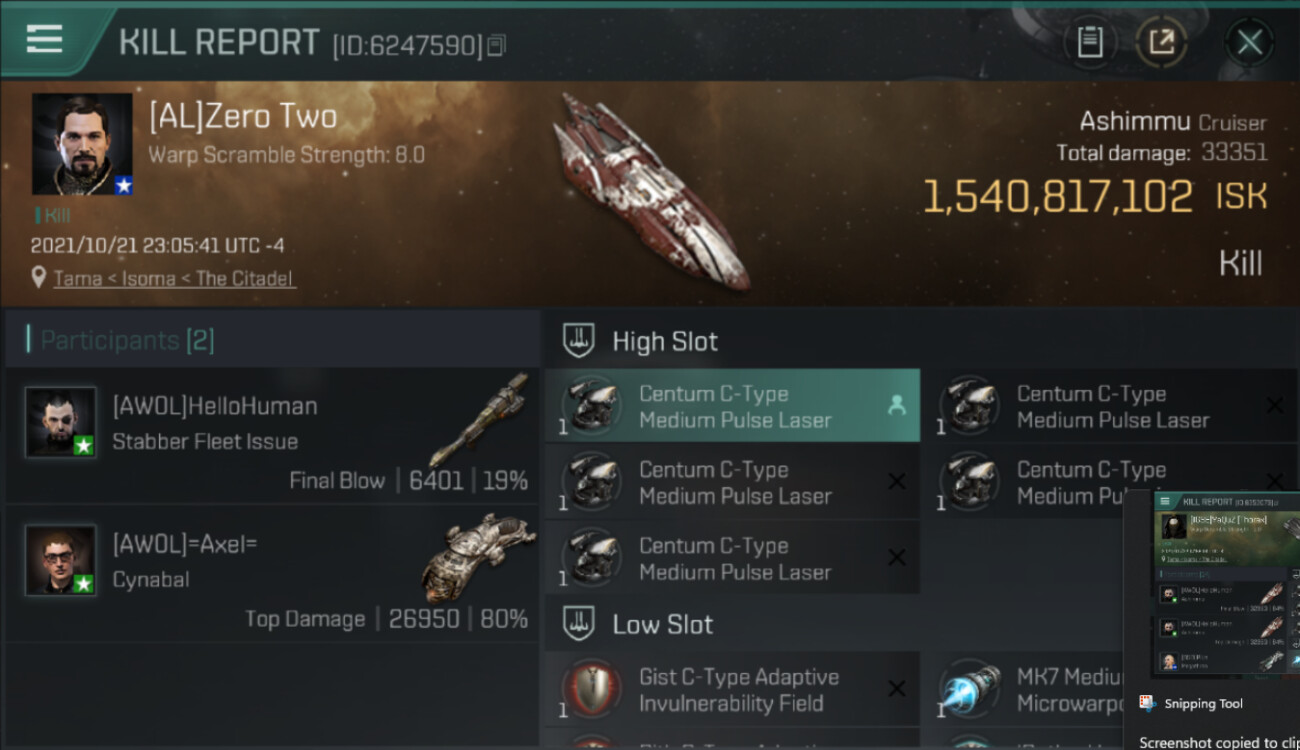
Task: Select [AWOL]HelloHuman participant portrait
Action: (60, 422)
